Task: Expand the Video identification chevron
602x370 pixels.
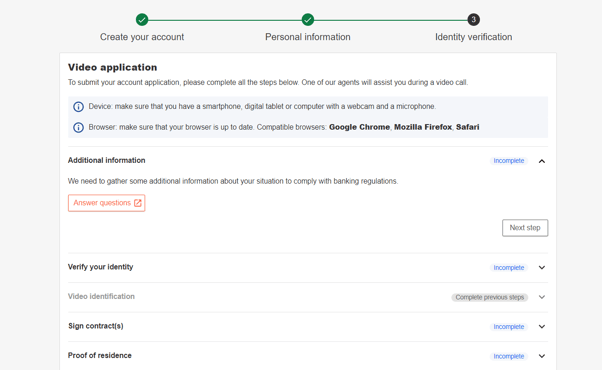Action: (x=542, y=297)
